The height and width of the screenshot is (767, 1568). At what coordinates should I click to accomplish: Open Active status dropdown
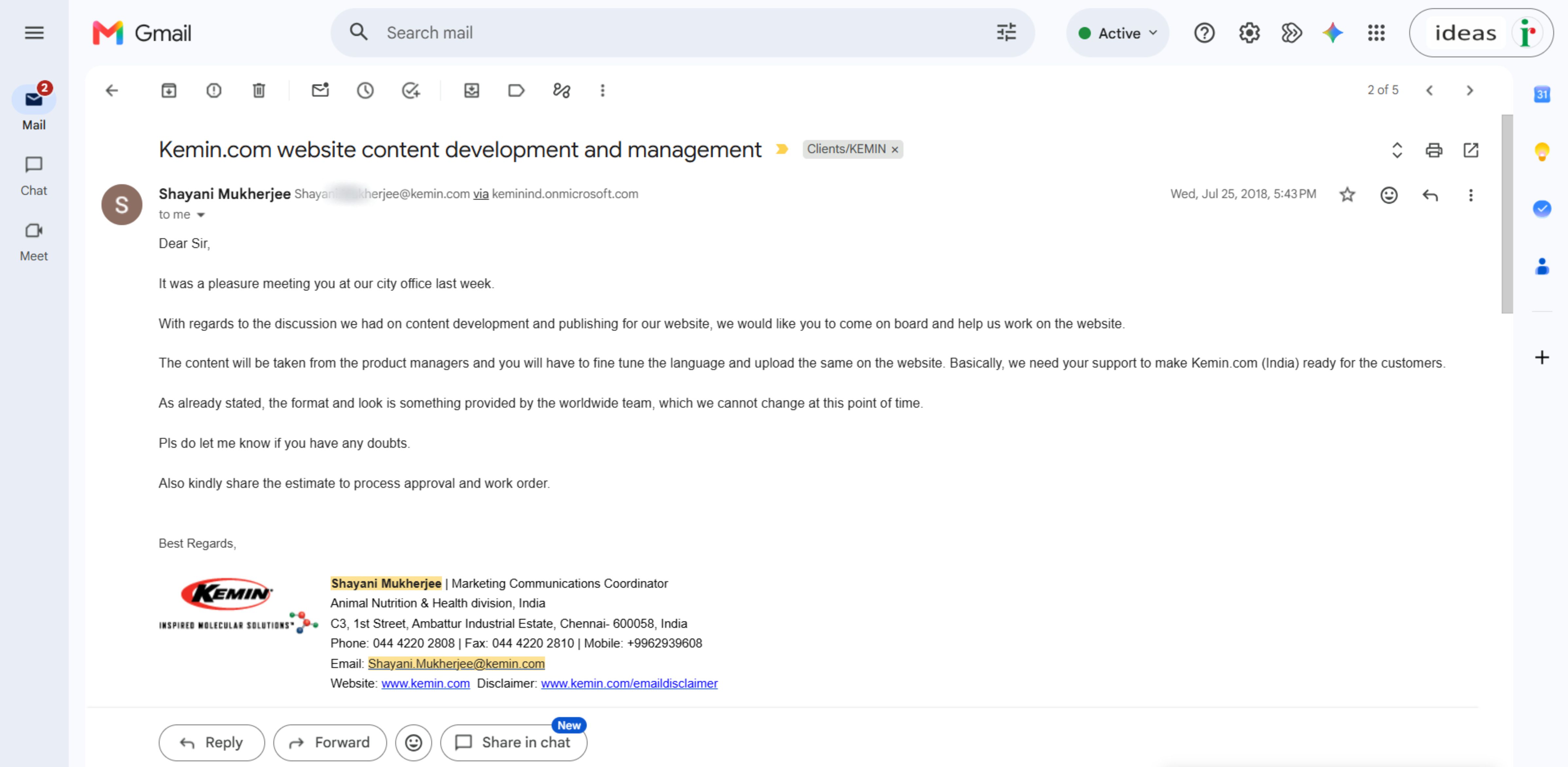click(1118, 33)
